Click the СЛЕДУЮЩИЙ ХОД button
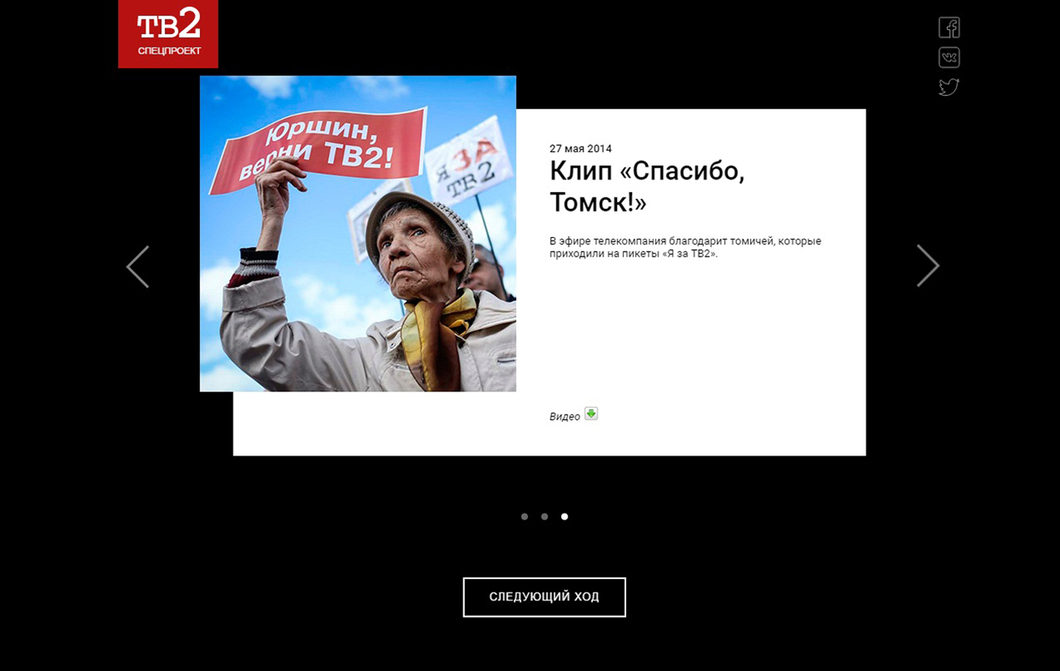This screenshot has width=1060, height=671. (544, 597)
